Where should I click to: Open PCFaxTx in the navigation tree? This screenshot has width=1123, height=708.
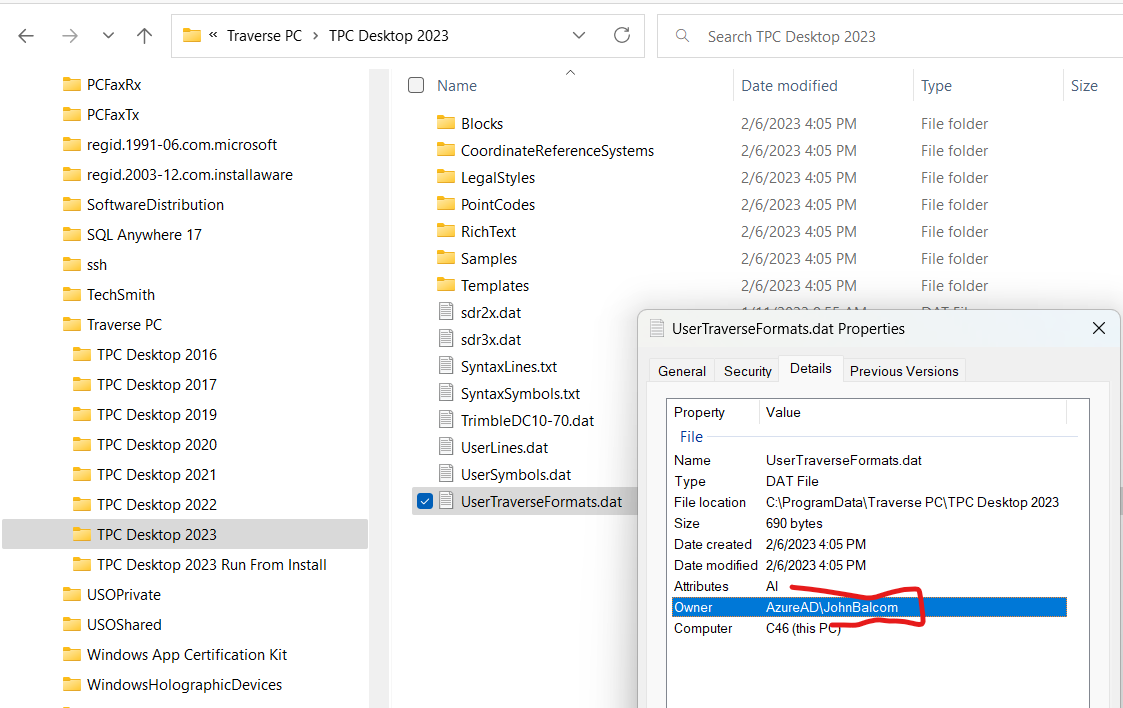[x=113, y=115]
